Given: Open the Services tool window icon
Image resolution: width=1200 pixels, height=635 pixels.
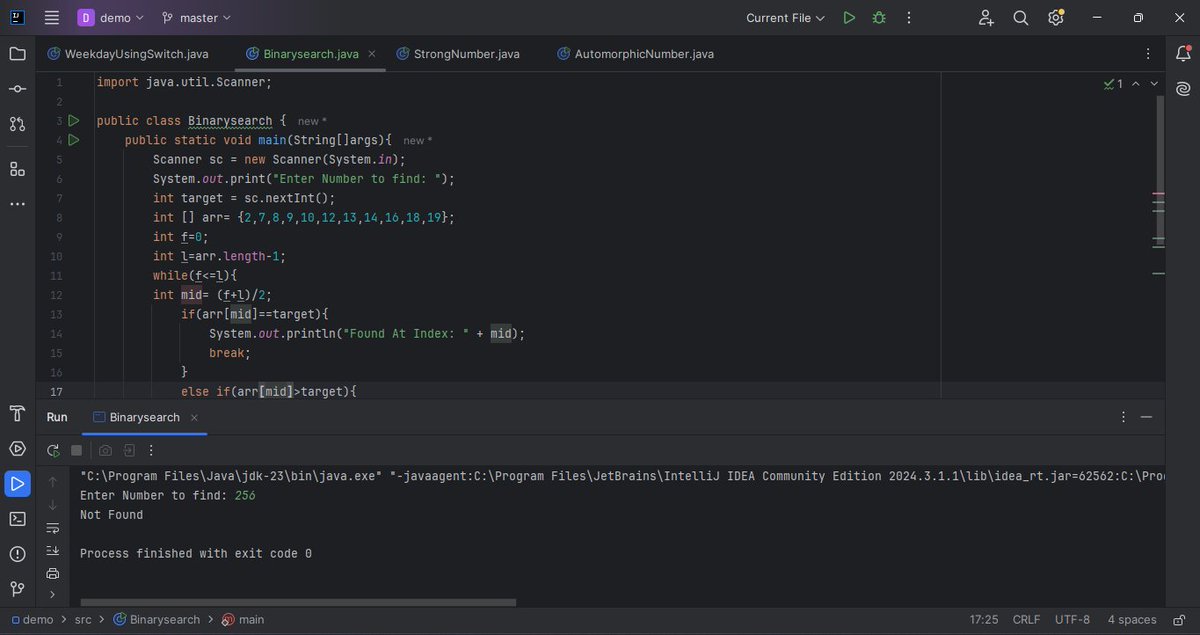Looking at the screenshot, I should pyautogui.click(x=17, y=448).
